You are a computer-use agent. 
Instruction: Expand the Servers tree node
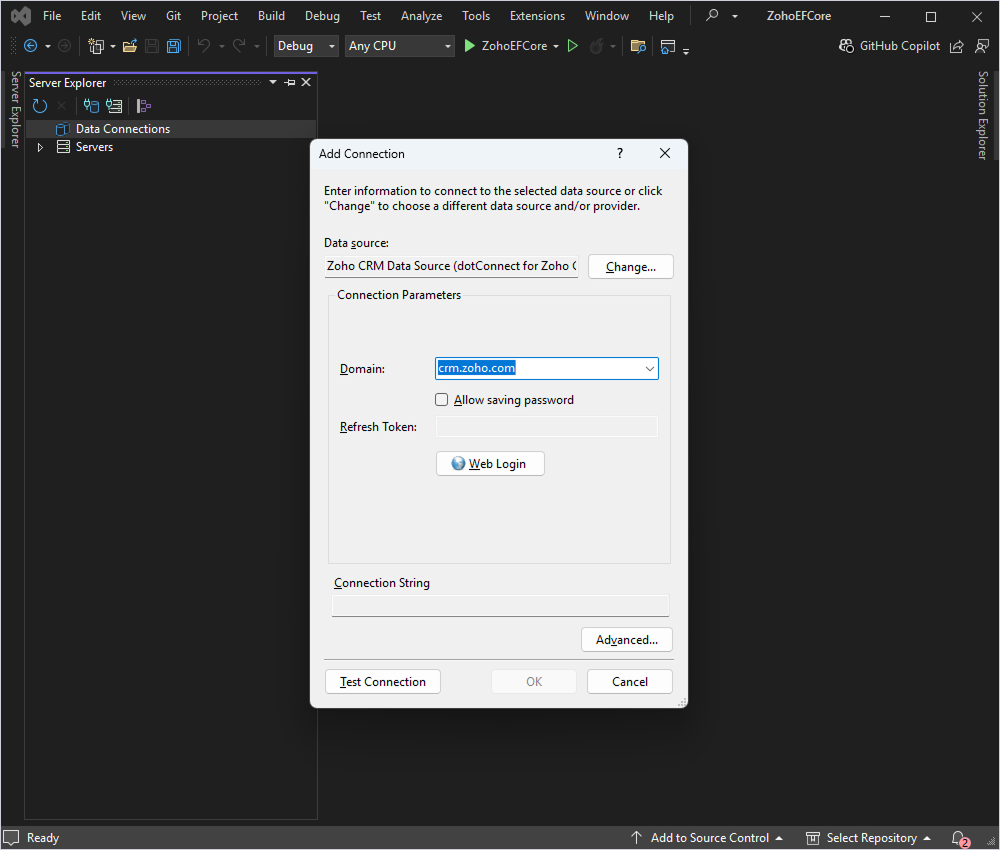pos(40,148)
